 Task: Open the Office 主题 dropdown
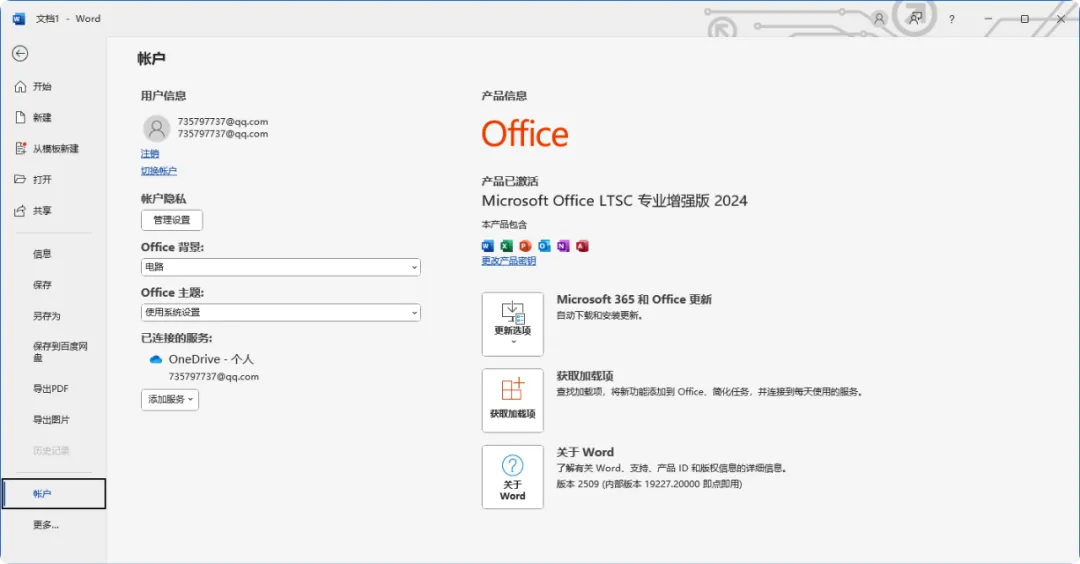tap(280, 313)
